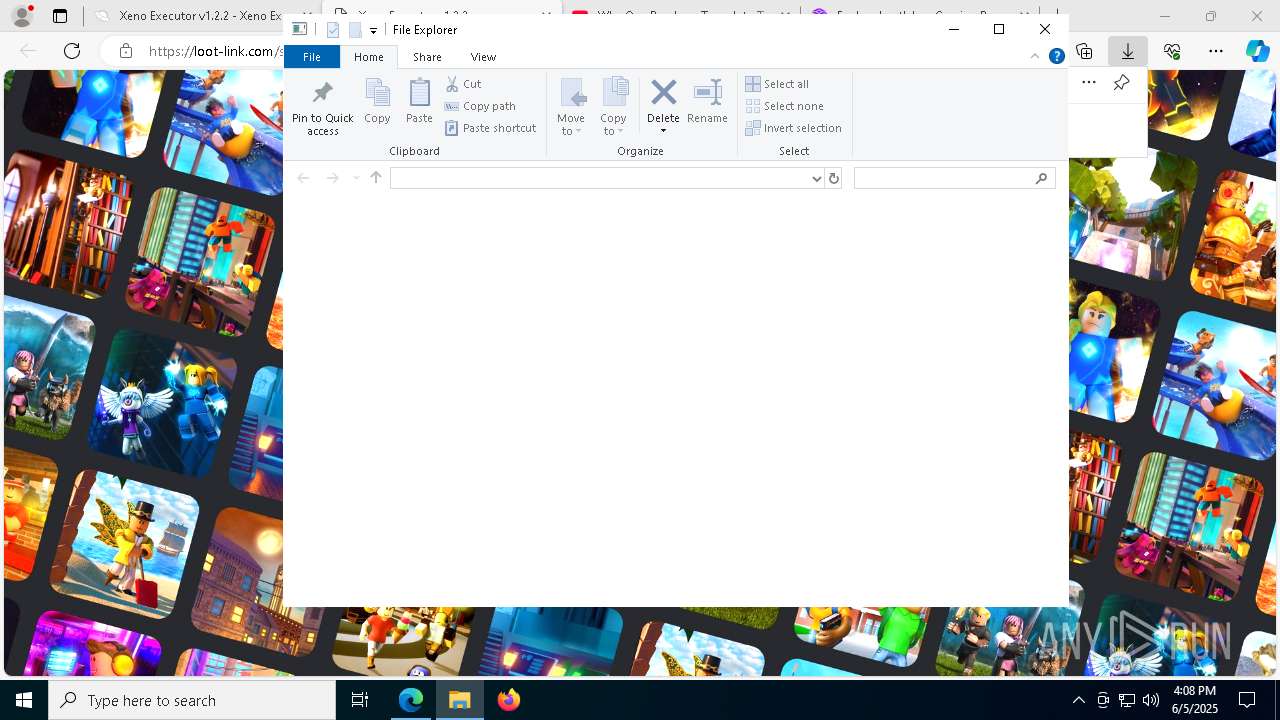
Task: Click the File Explorer address bar
Action: click(598, 178)
